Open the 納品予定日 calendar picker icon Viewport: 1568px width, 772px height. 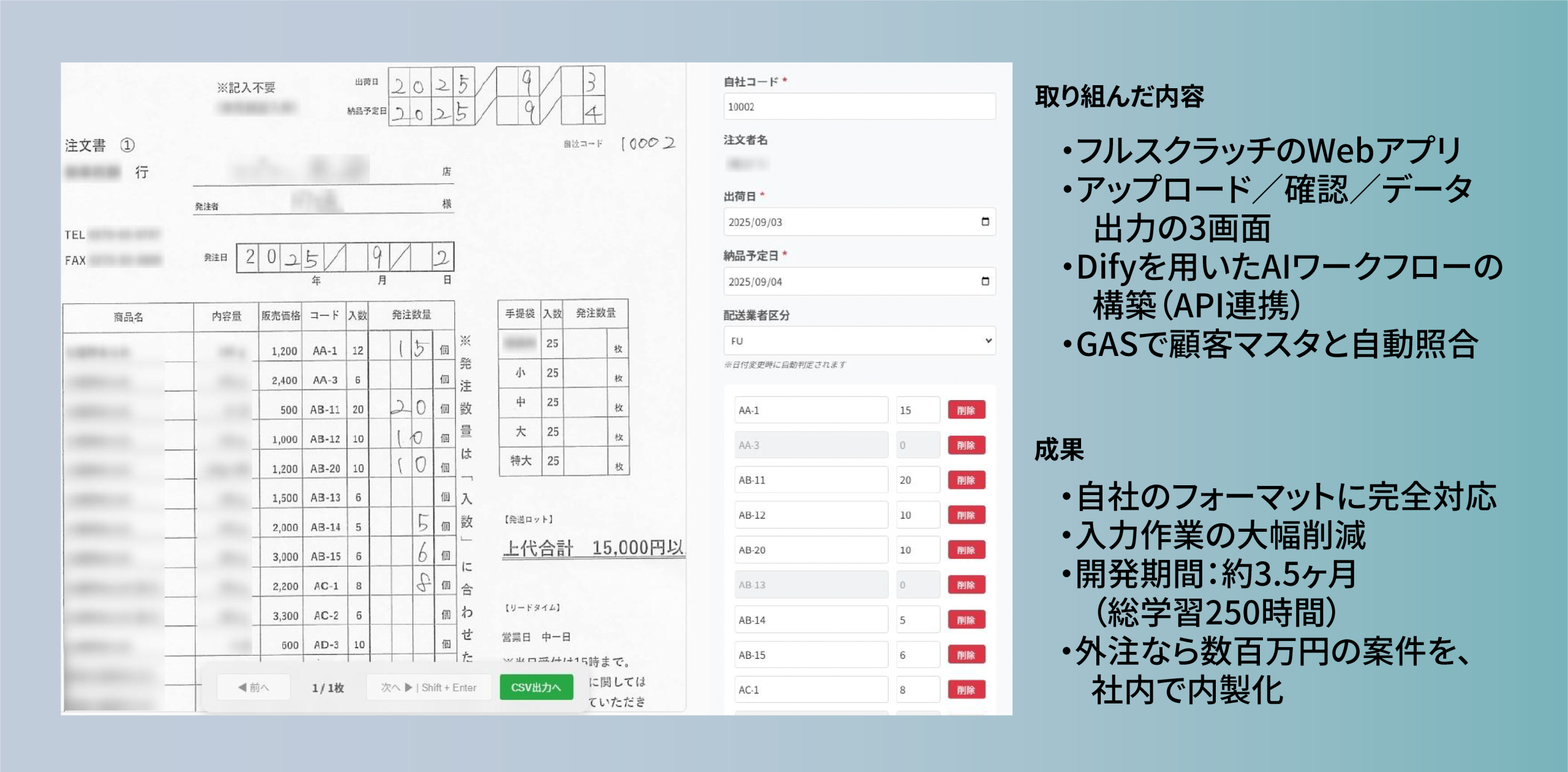click(x=985, y=281)
